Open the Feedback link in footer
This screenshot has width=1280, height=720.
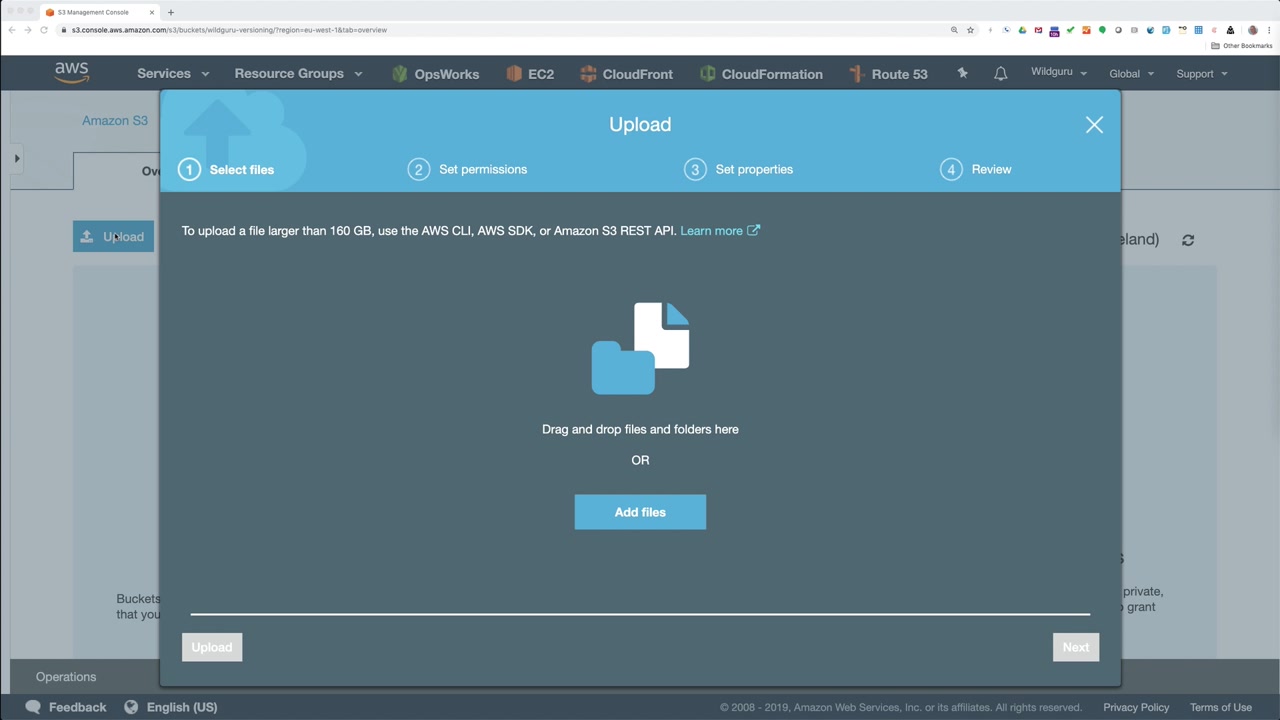tap(77, 707)
